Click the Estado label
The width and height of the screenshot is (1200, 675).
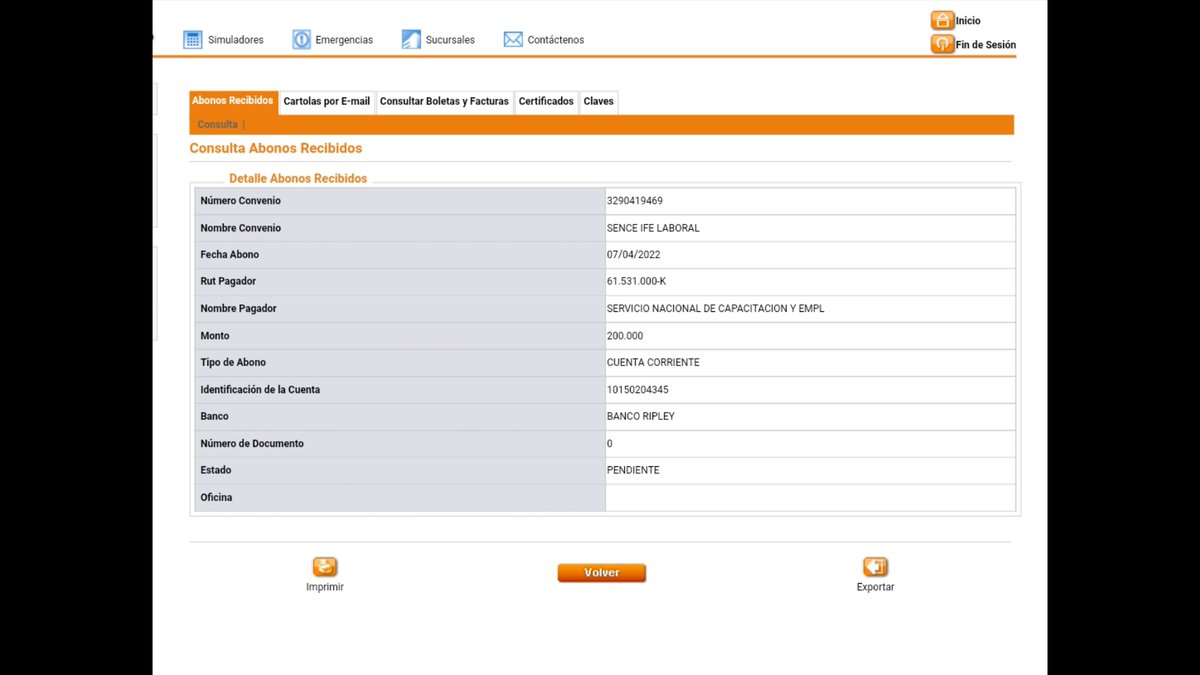pyautogui.click(x=216, y=470)
